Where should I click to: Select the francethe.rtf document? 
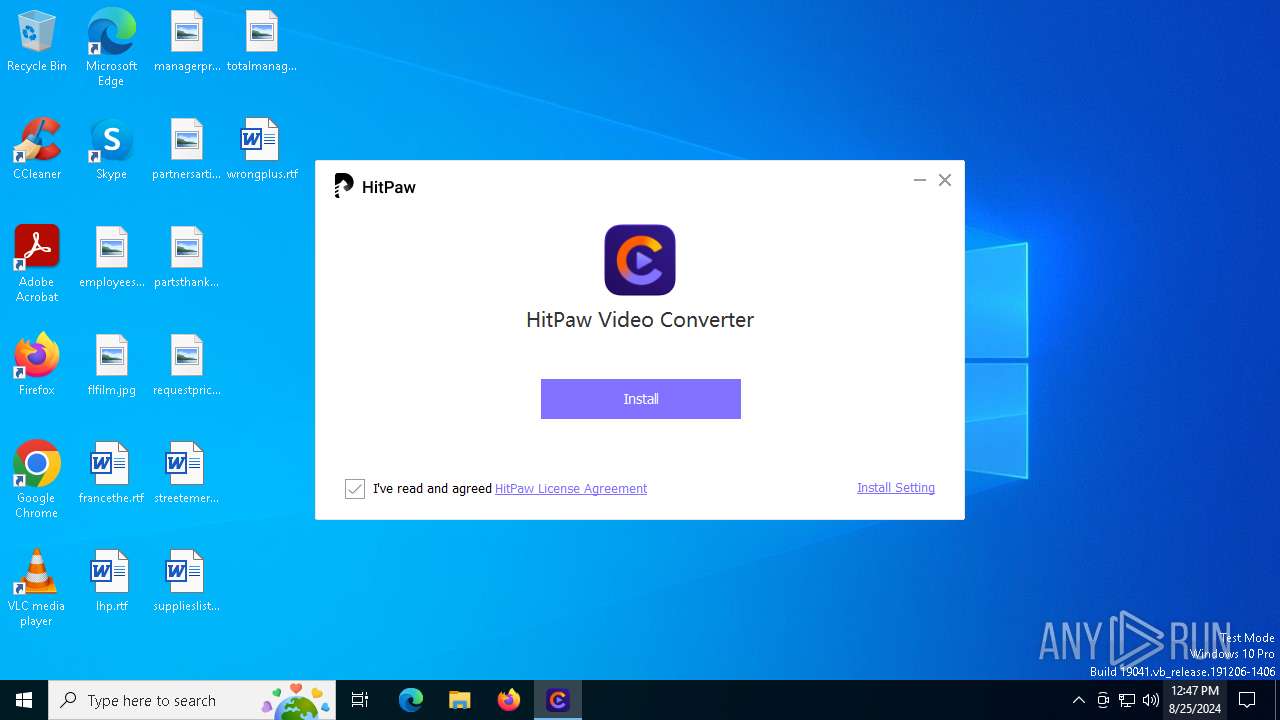pos(111,474)
